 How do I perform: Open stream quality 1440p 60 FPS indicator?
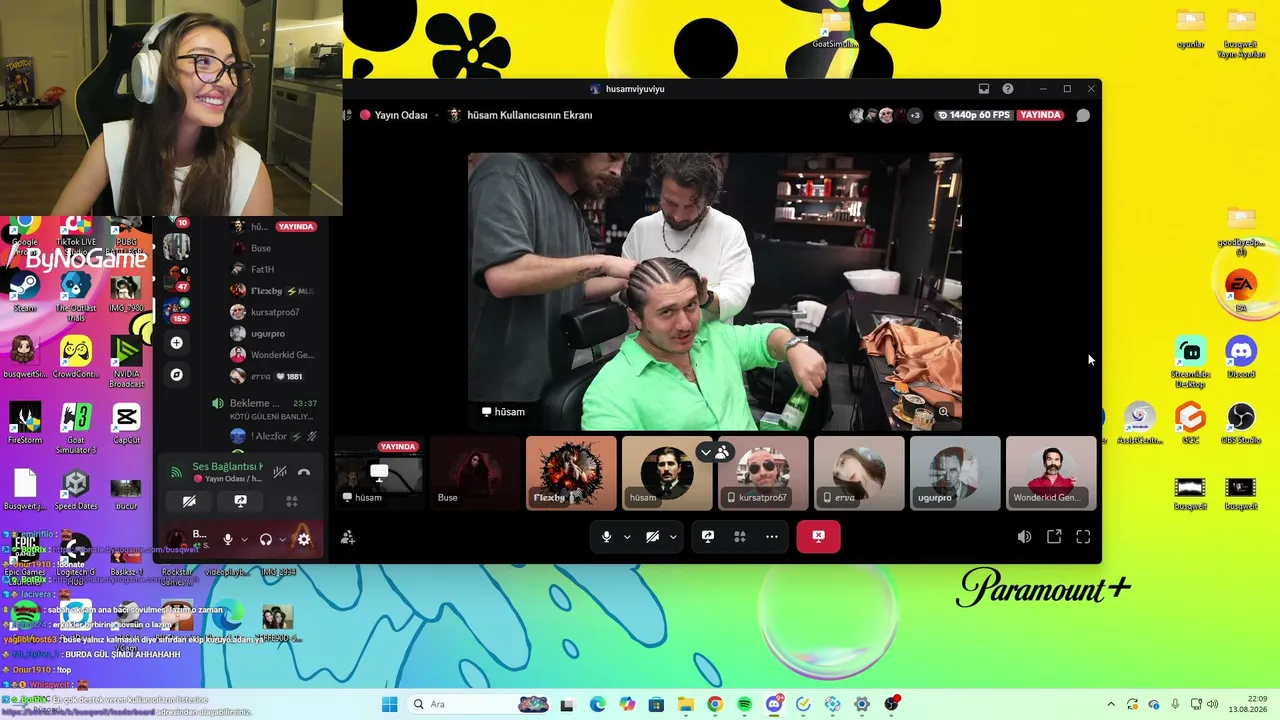pos(974,115)
